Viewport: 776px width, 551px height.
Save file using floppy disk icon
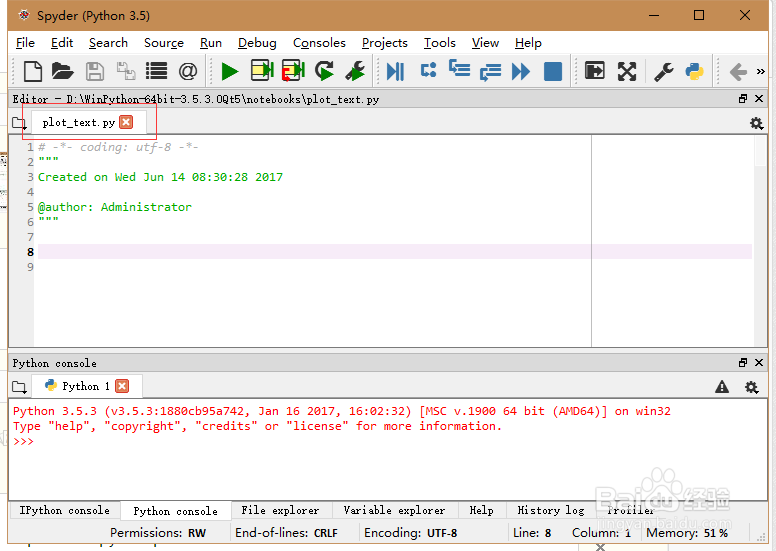coord(95,71)
